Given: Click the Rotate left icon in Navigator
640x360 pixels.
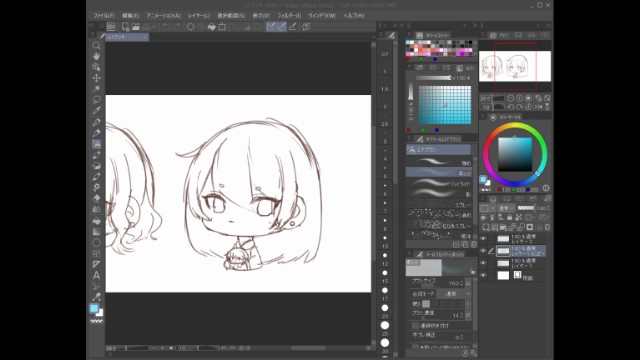Looking at the screenshot, I should 511,107.
